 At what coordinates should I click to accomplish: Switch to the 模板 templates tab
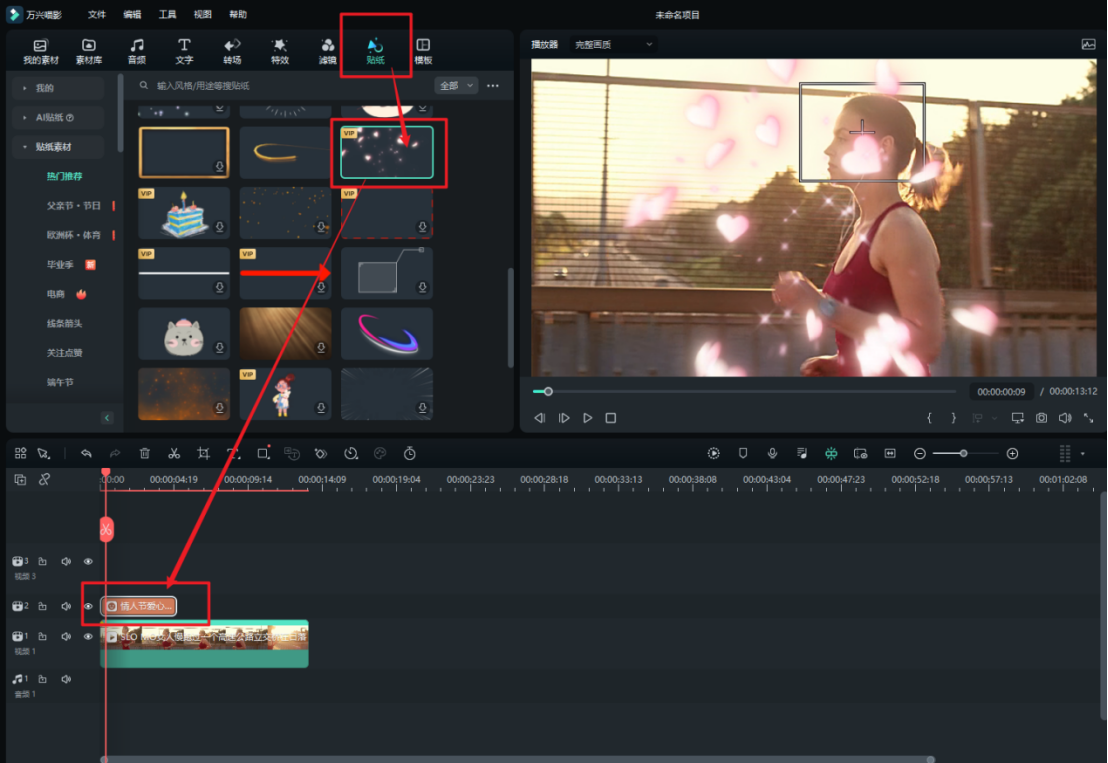(x=423, y=51)
